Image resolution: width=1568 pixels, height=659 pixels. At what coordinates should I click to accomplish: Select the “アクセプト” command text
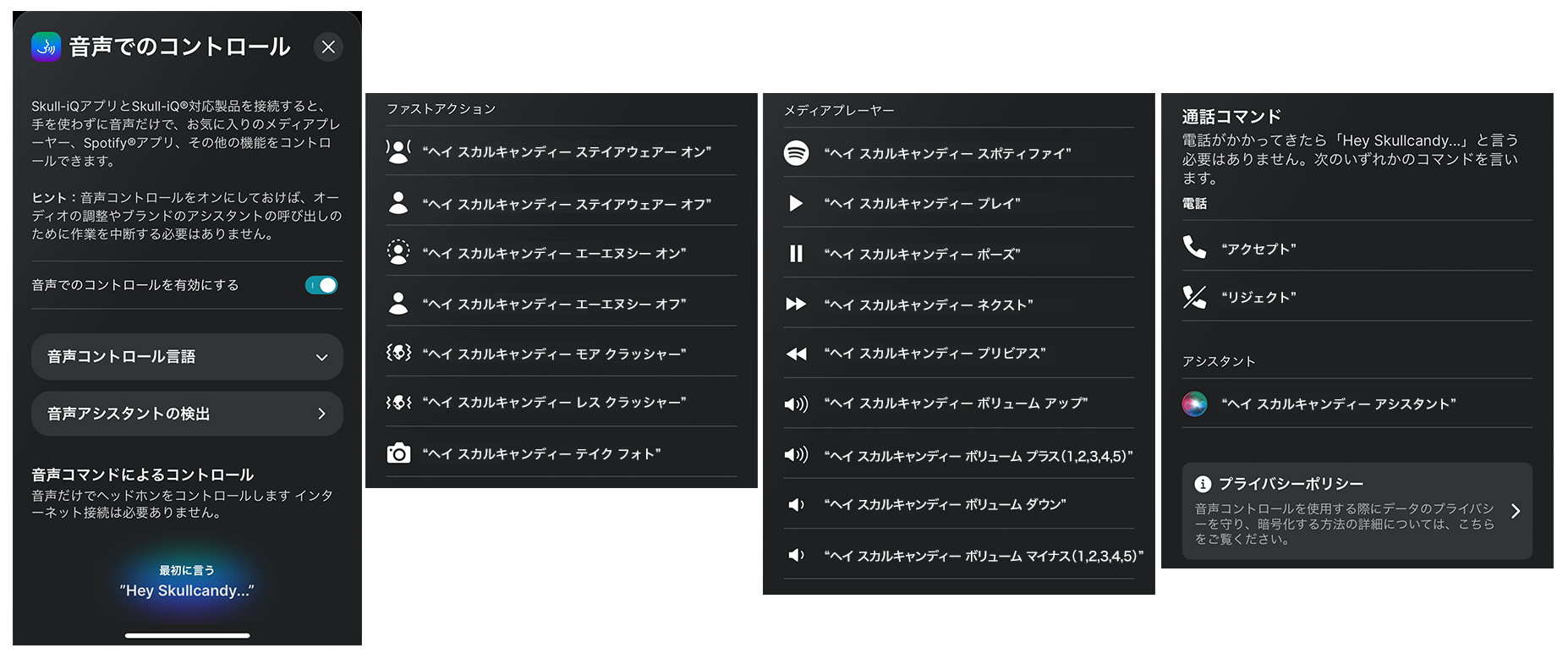point(1258,249)
